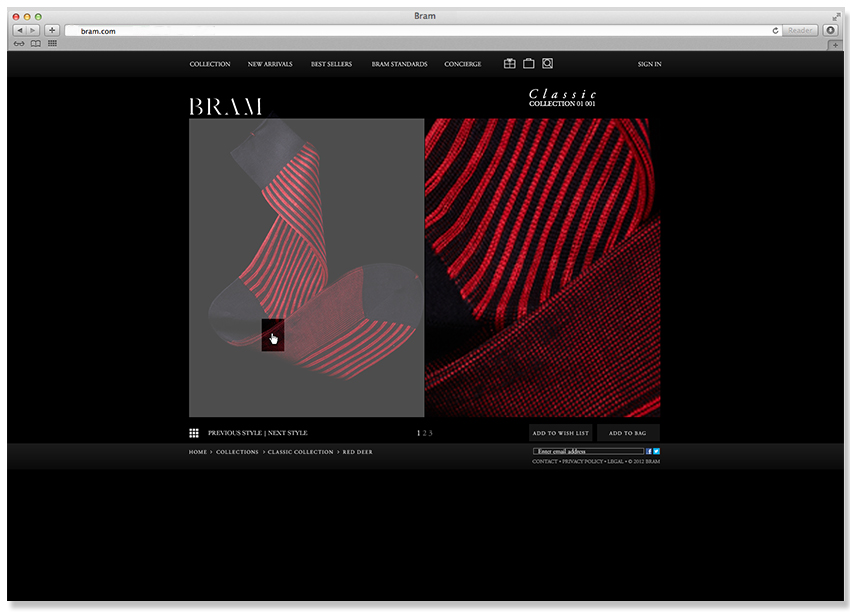850x612 pixels.
Task: Click the sock product image
Action: (x=306, y=268)
